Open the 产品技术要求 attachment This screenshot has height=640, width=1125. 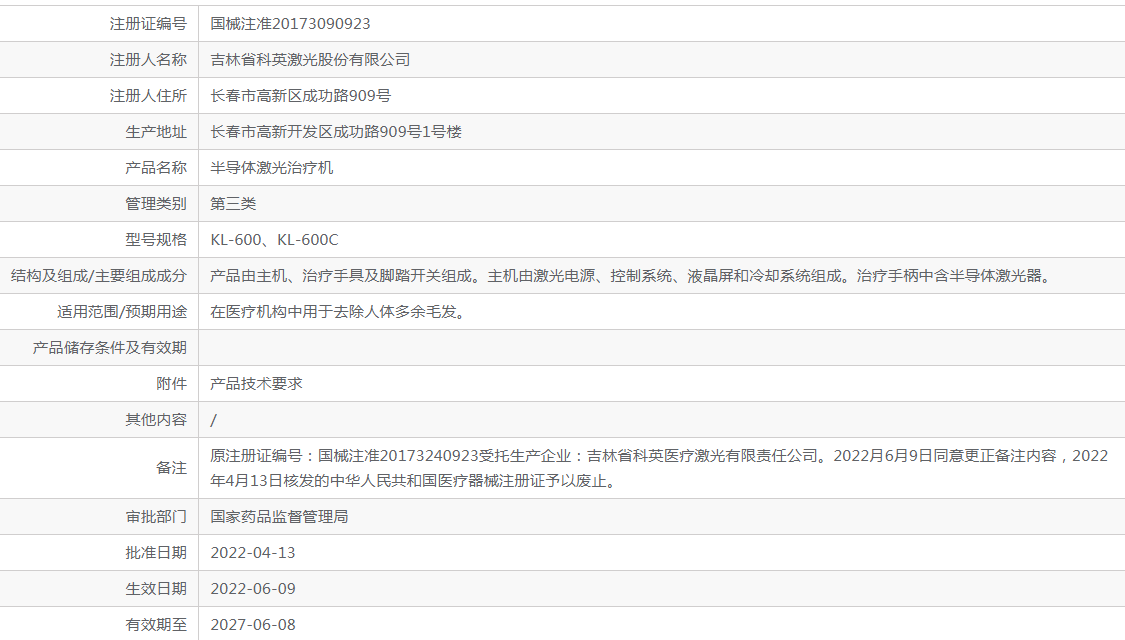click(x=256, y=384)
